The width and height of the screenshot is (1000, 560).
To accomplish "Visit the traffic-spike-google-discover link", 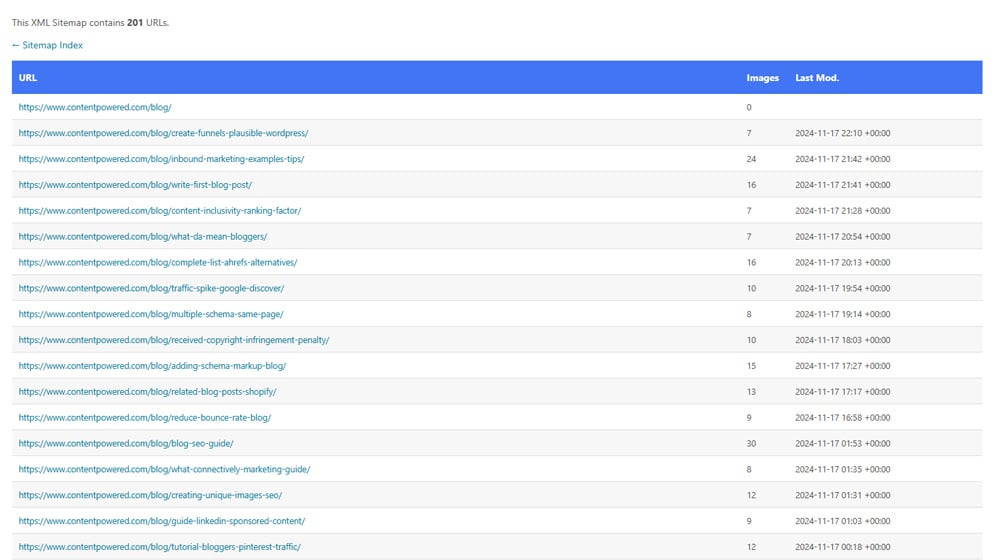I will click(151, 288).
